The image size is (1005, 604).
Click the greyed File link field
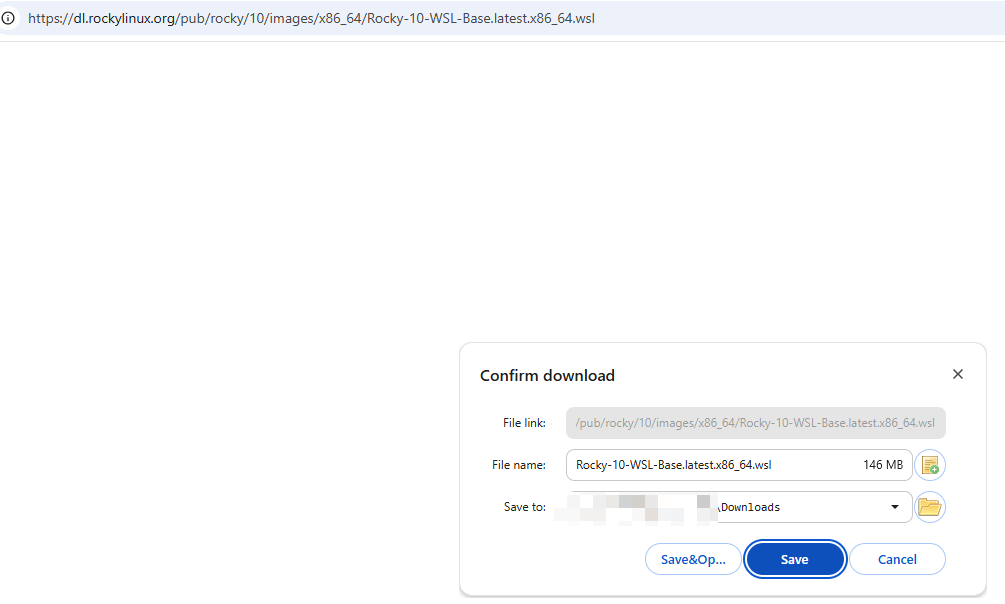point(756,423)
